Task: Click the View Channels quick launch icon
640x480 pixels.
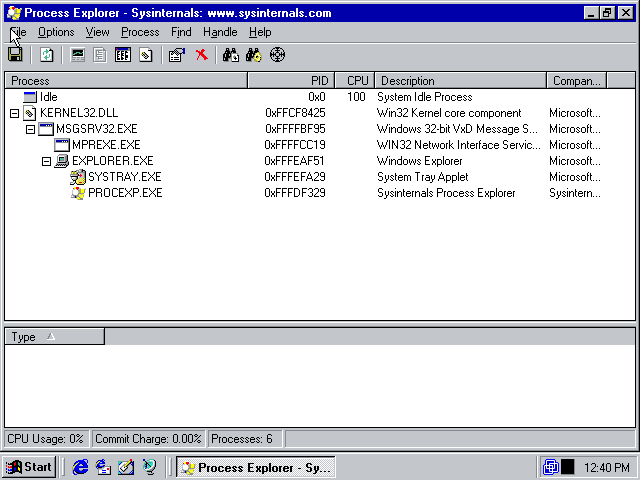Action: point(149,467)
